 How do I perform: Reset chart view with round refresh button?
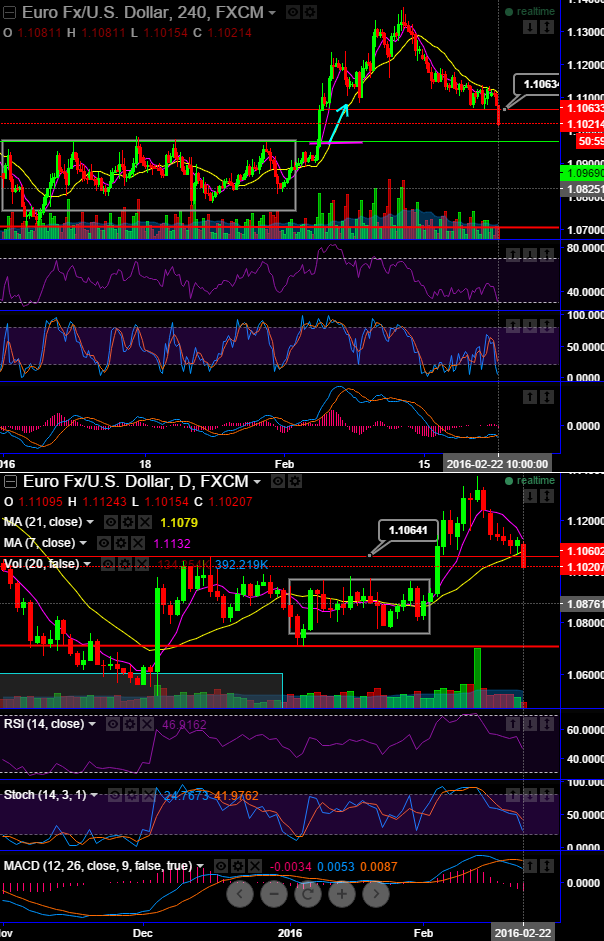click(307, 894)
